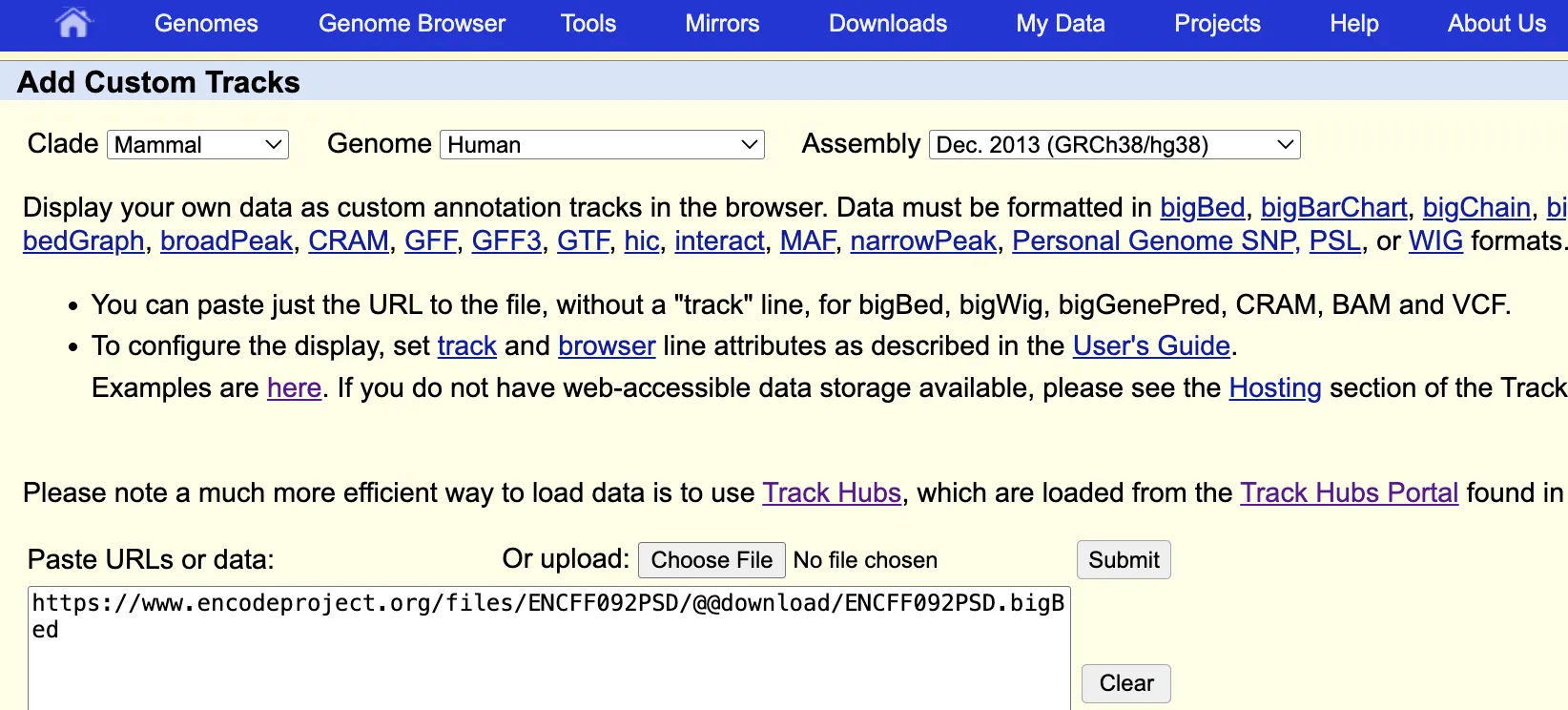Viewport: 1568px width, 710px height.
Task: Open the My Data menu
Action: pos(1060,24)
